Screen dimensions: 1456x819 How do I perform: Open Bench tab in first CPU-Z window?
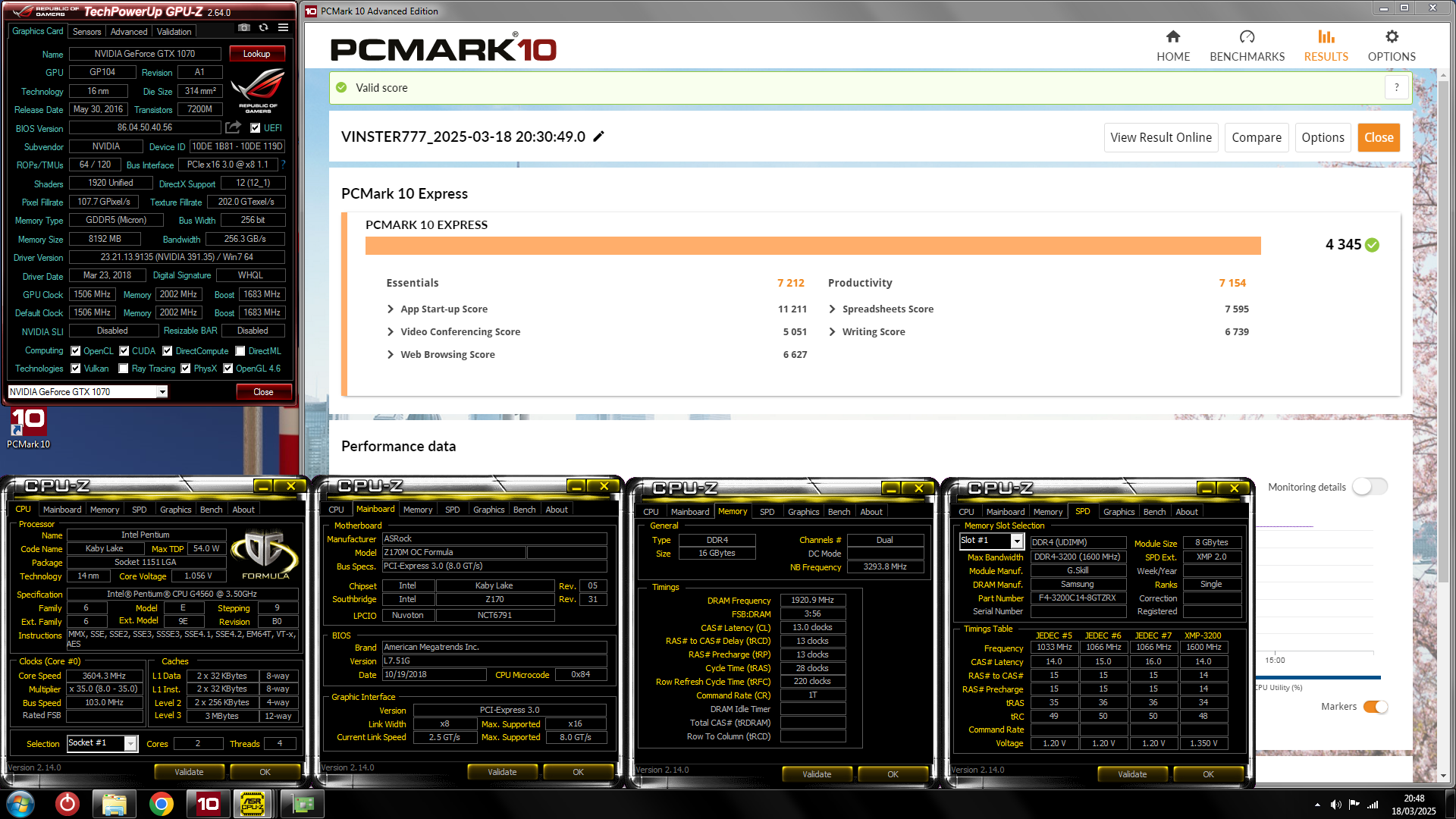211,510
